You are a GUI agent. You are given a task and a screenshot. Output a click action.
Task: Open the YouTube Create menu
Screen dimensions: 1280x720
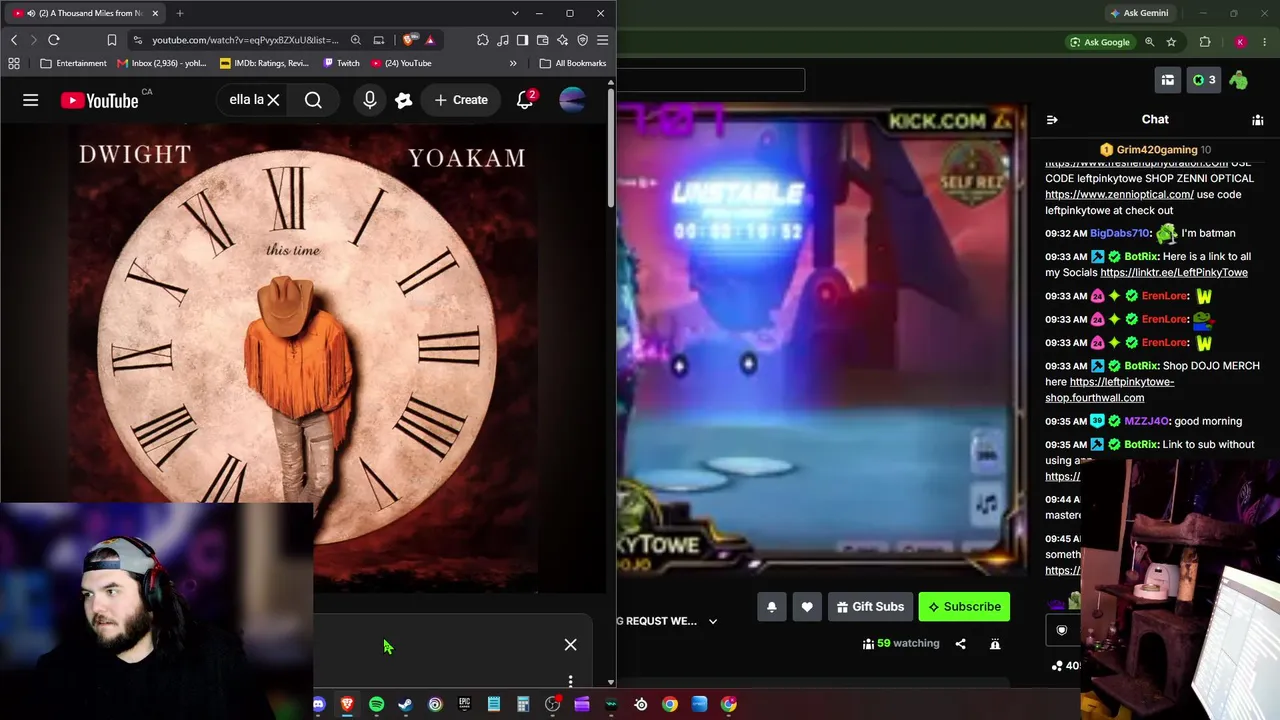[461, 100]
